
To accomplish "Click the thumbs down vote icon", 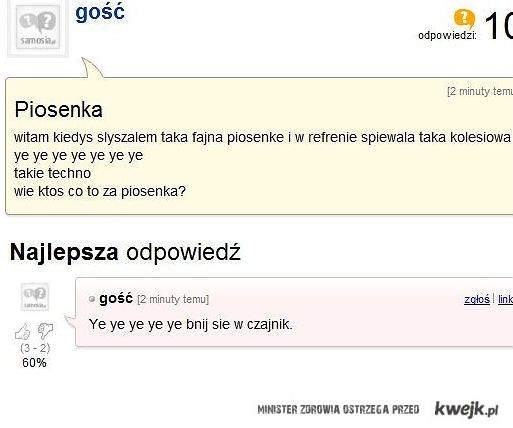I will [x=45, y=331].
